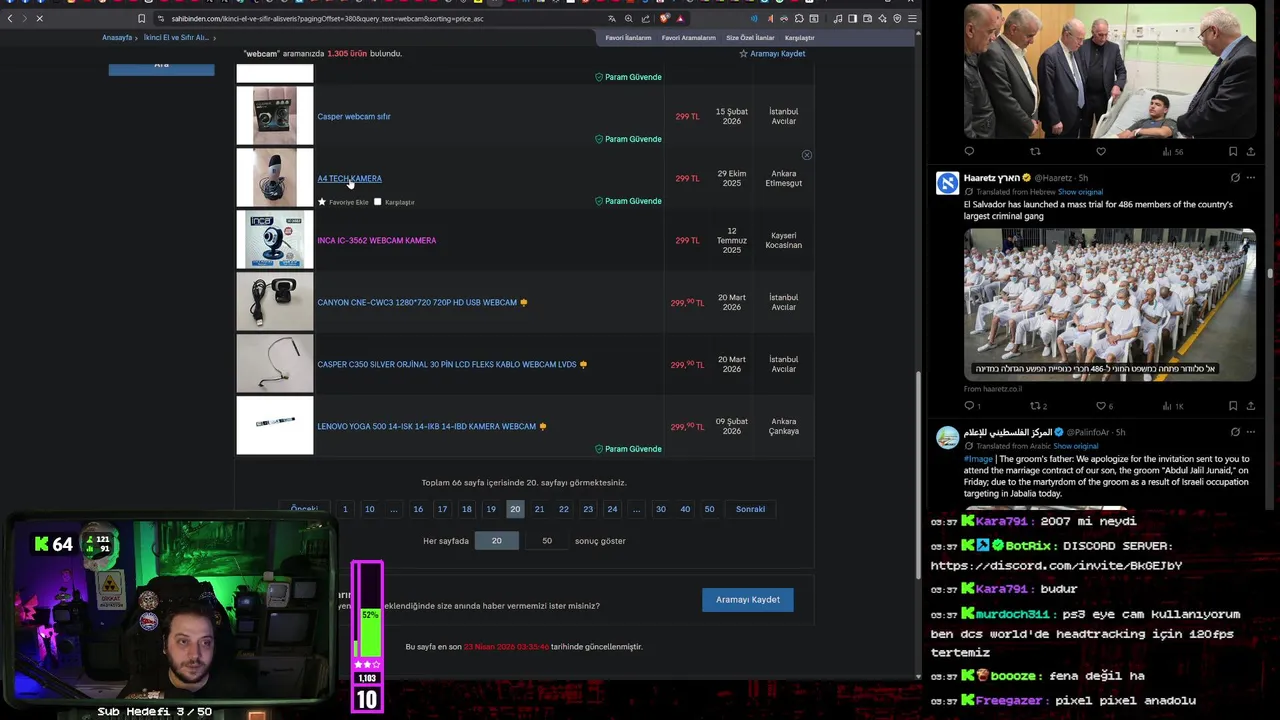The image size is (1280, 720).
Task: Go to page 19 in pagination
Action: [x=491, y=509]
